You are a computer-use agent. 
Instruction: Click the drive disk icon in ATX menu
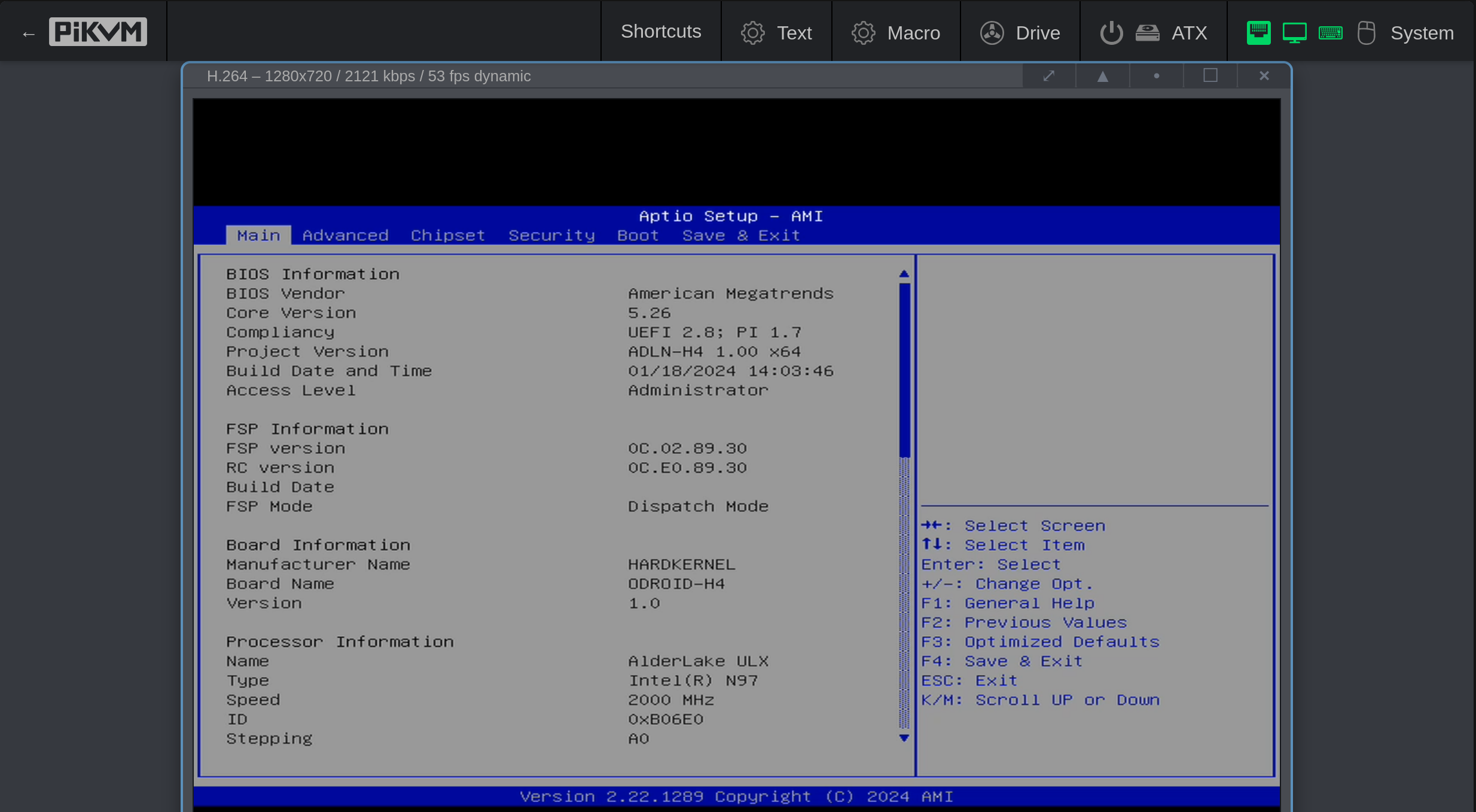[1147, 33]
